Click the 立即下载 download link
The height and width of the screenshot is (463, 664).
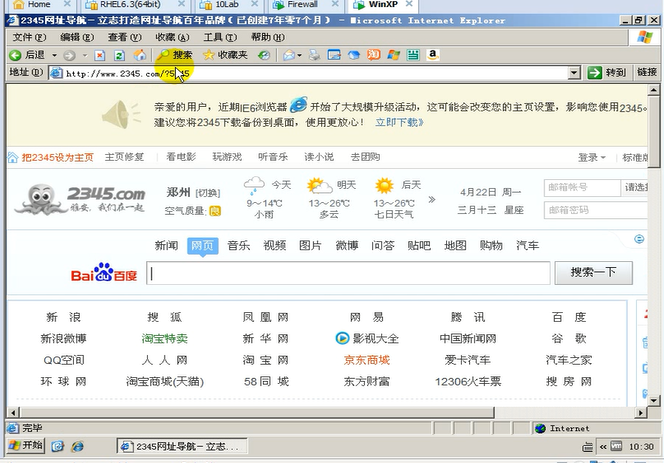click(x=399, y=122)
